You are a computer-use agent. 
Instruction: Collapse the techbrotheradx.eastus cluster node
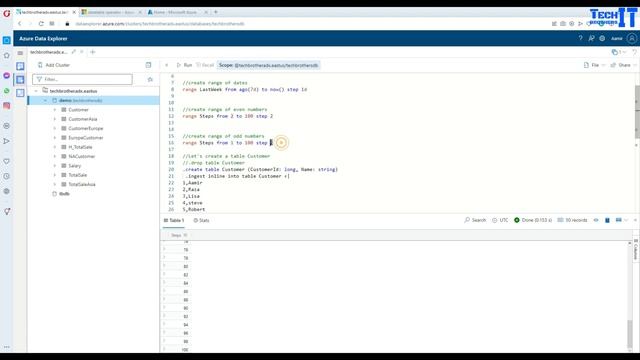point(36,91)
